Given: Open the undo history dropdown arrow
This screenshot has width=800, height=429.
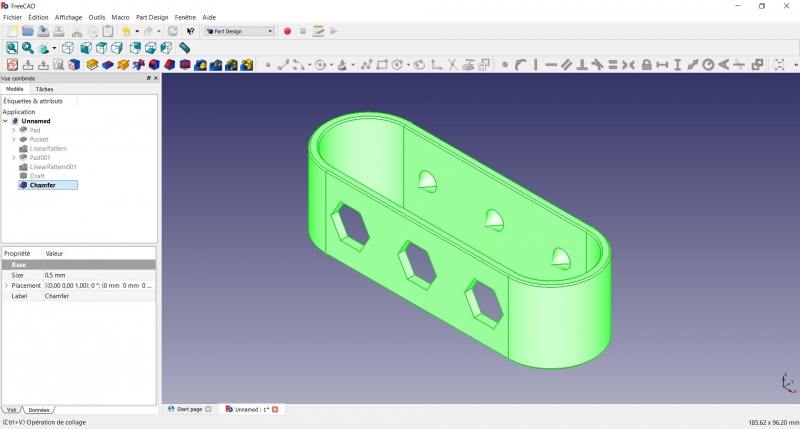Looking at the screenshot, I should coord(137,32).
